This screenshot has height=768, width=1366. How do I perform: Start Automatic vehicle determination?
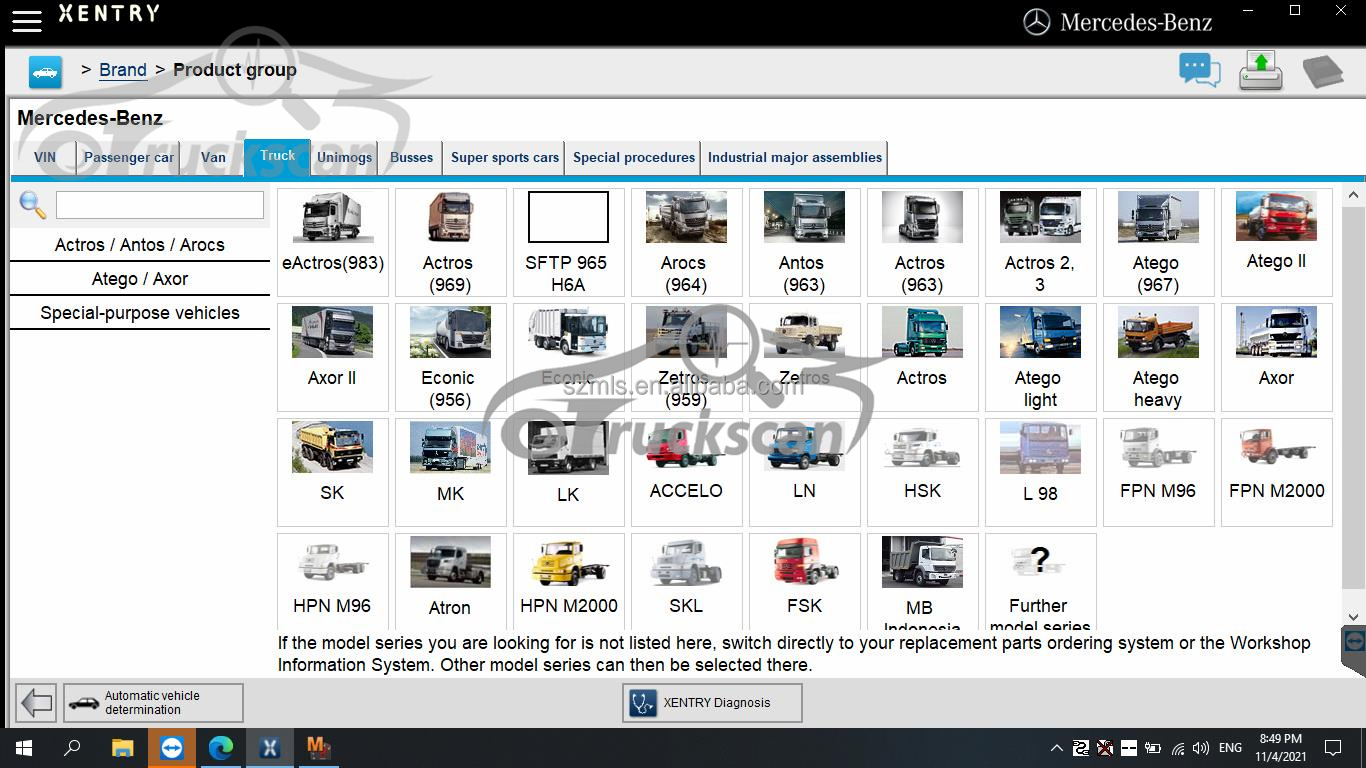pyautogui.click(x=153, y=702)
